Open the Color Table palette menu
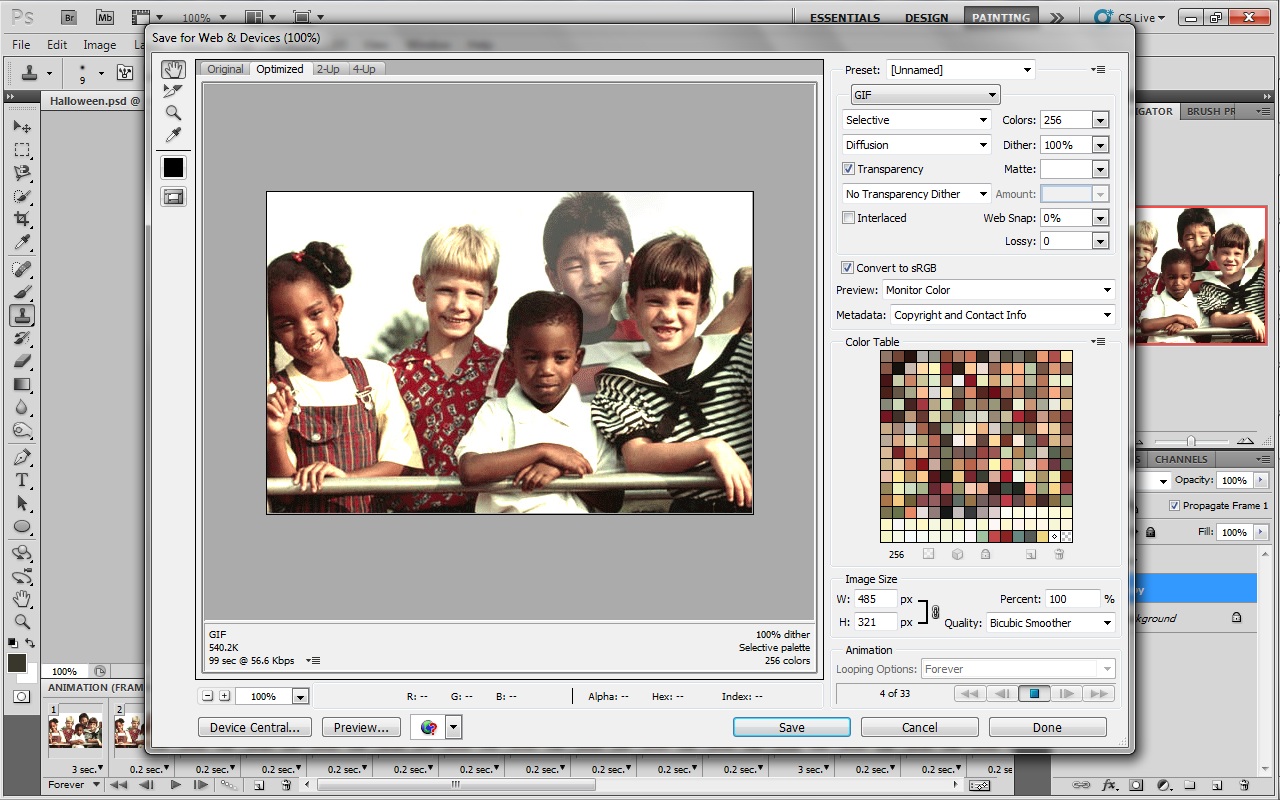The image size is (1280, 800). pos(1099,342)
